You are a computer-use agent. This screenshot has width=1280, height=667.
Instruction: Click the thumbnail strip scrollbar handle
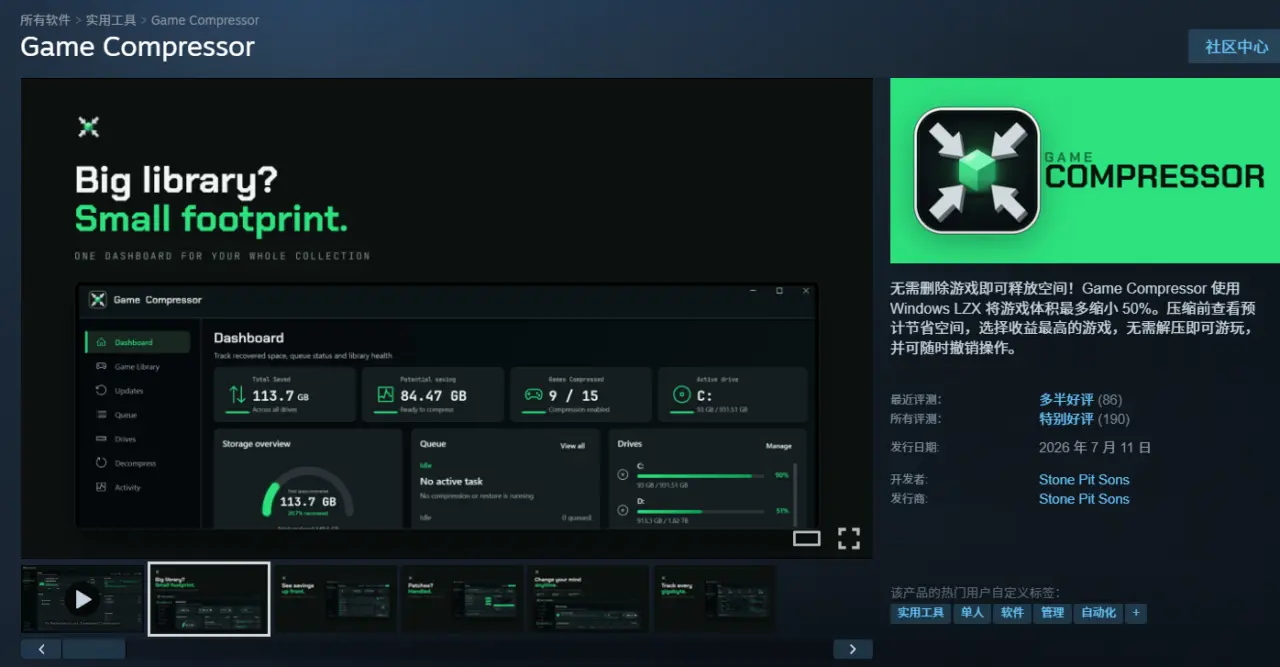click(94, 649)
